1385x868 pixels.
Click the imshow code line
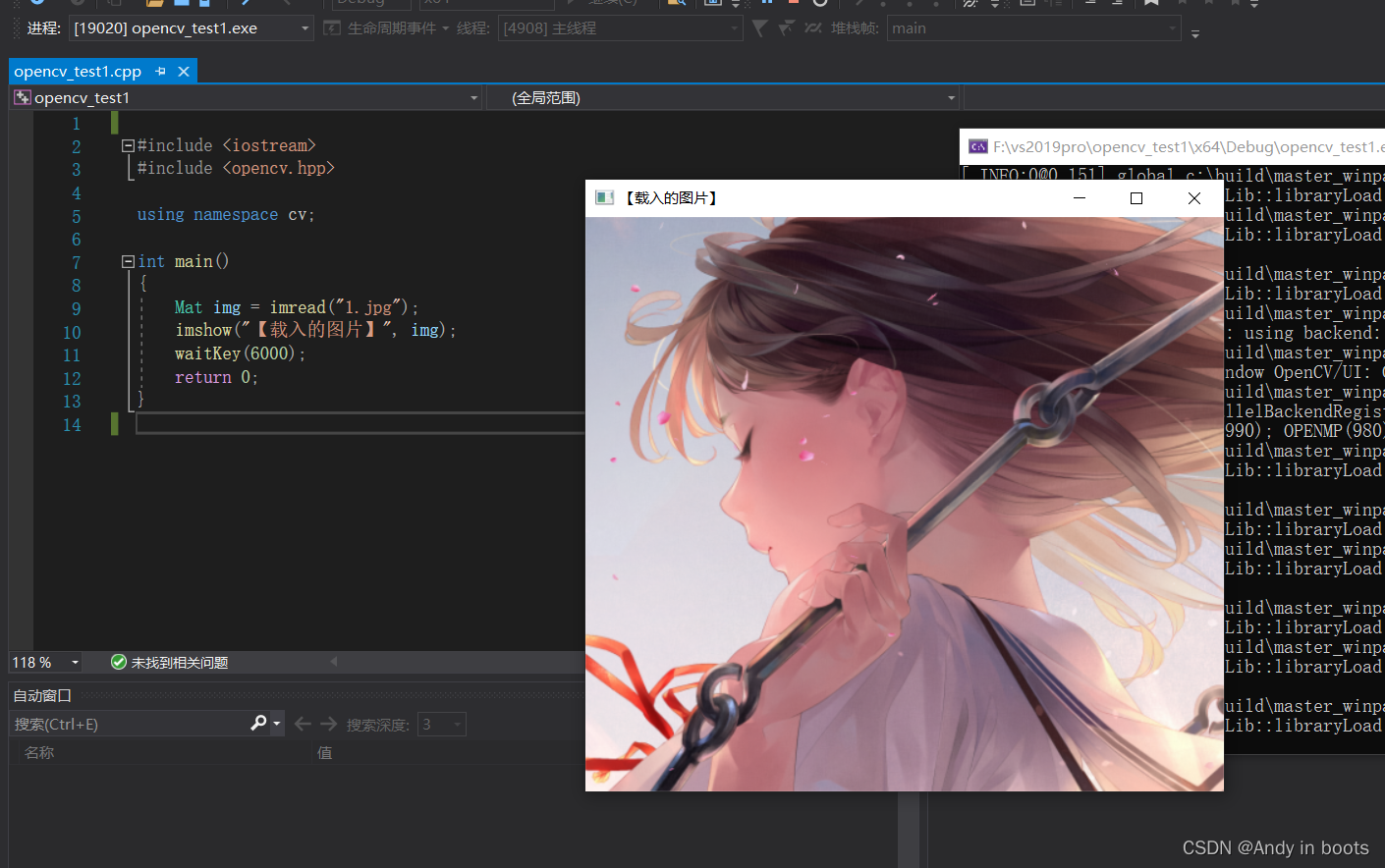pyautogui.click(x=315, y=330)
